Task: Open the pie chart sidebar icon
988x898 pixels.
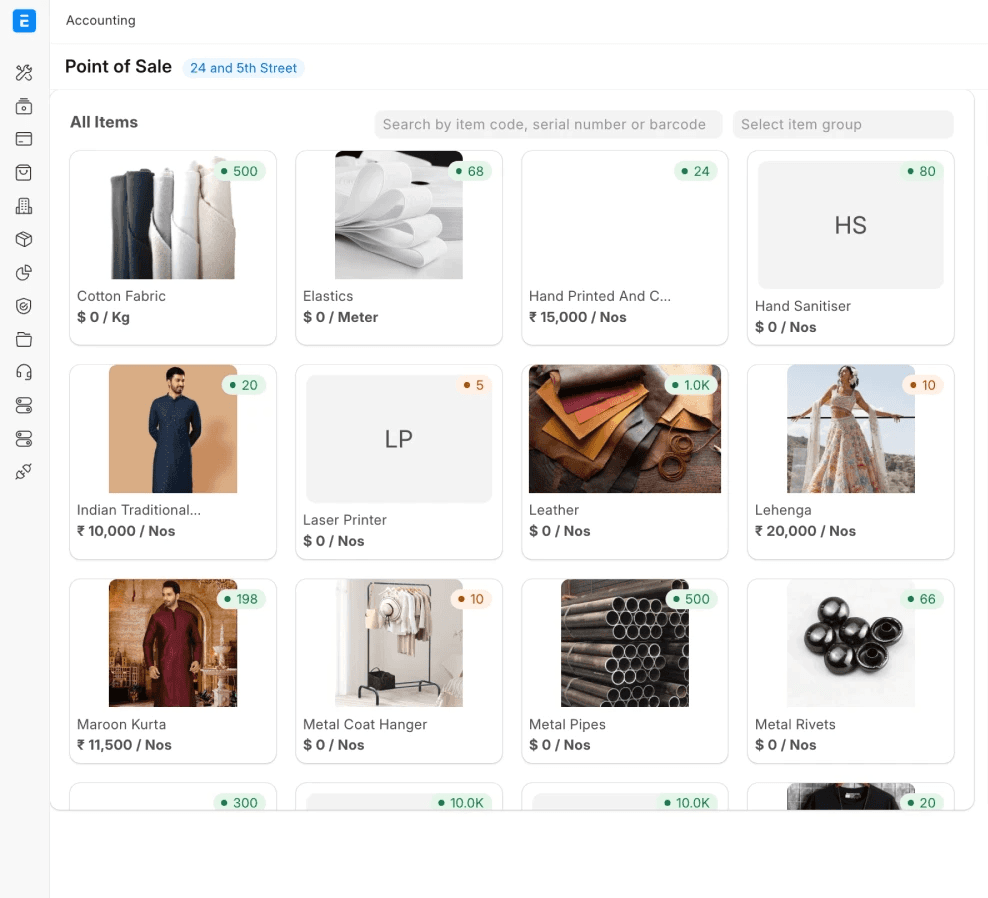Action: pos(24,273)
